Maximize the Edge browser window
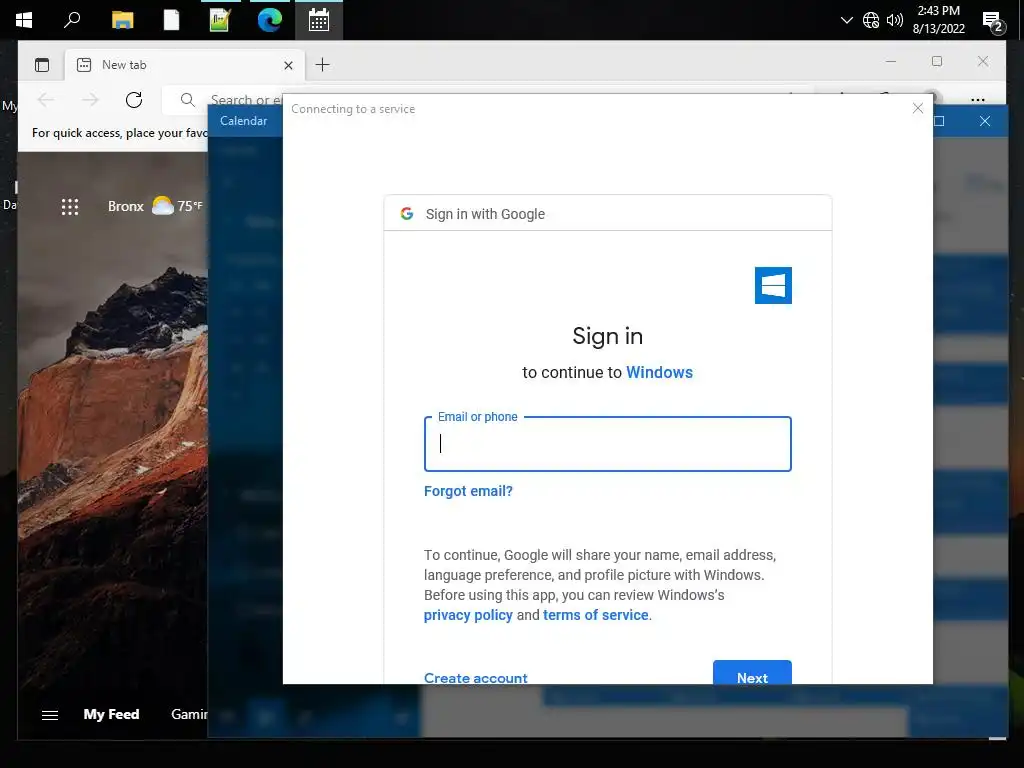The image size is (1024, 768). [x=937, y=61]
